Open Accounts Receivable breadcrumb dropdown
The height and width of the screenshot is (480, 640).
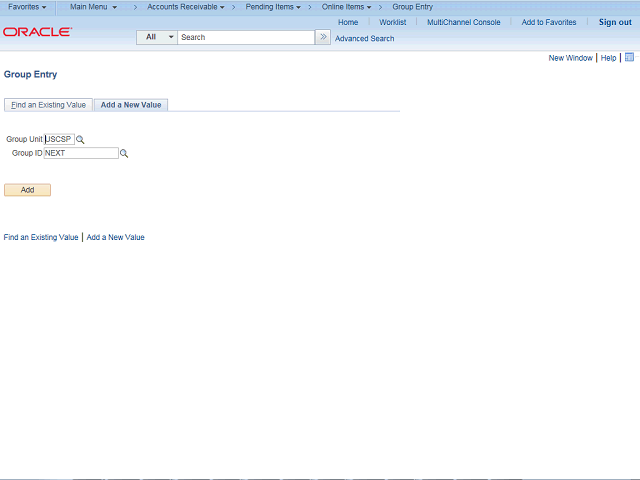click(186, 7)
